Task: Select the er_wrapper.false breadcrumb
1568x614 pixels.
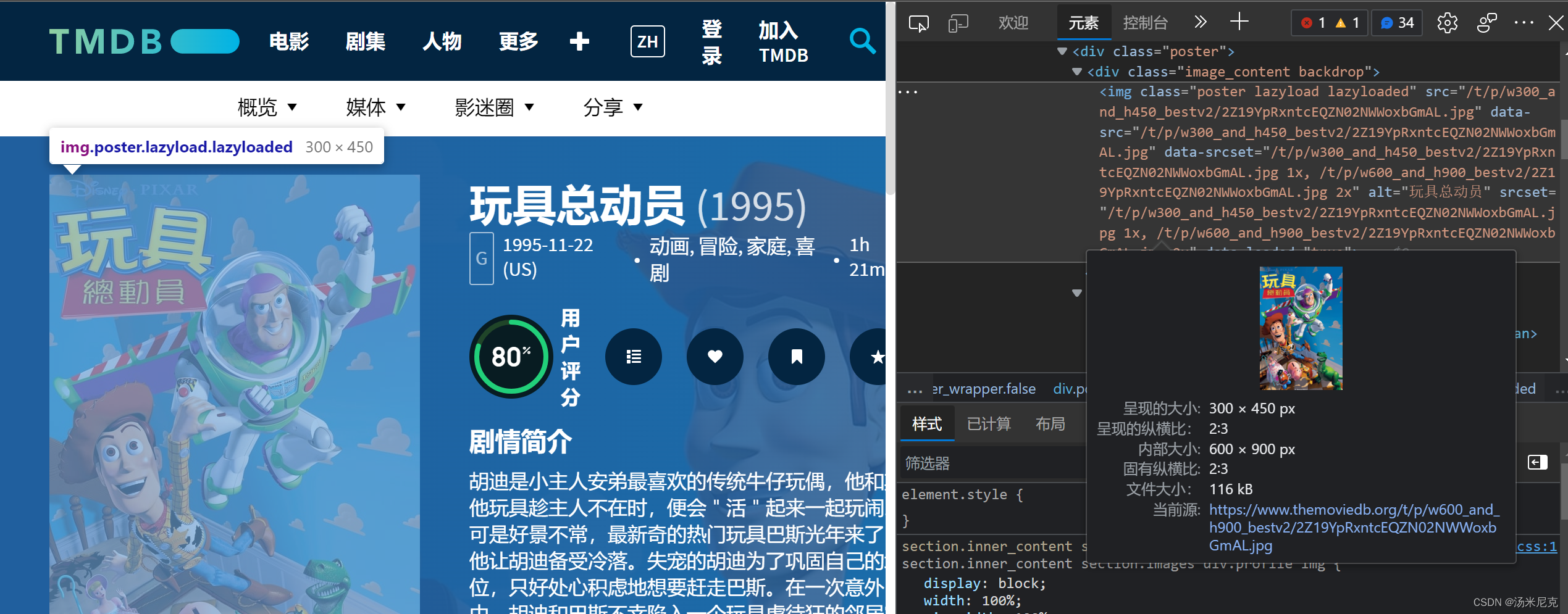Action: [984, 389]
